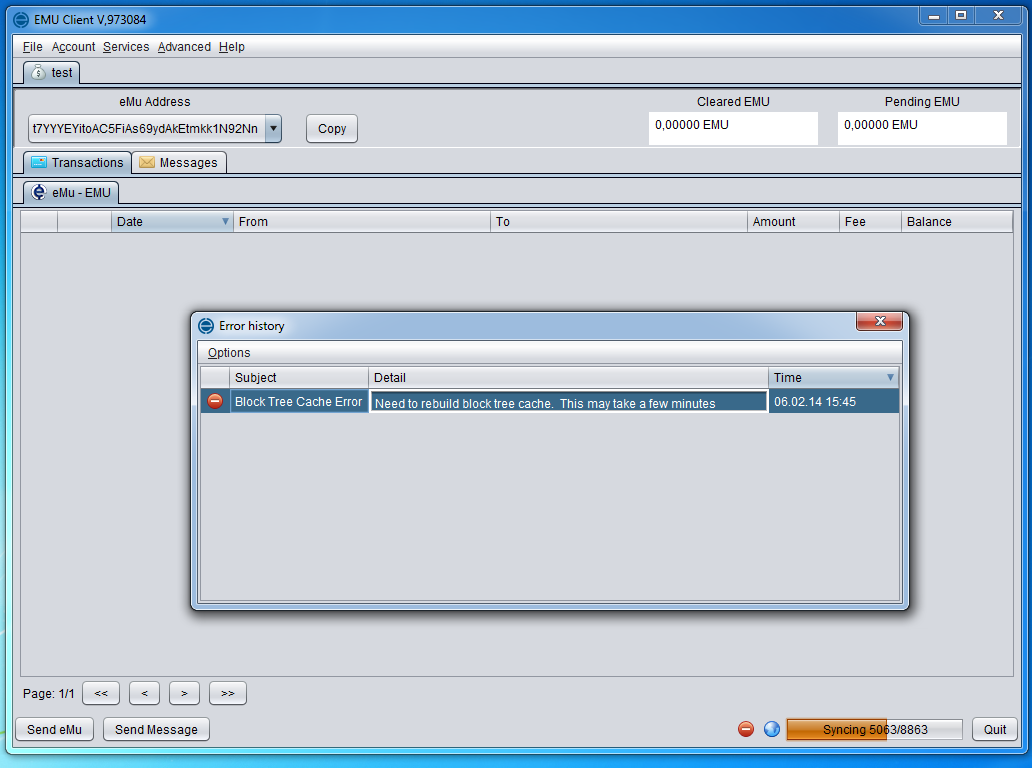Click the Error history dialog title icon
The height and width of the screenshot is (768, 1032).
[206, 326]
